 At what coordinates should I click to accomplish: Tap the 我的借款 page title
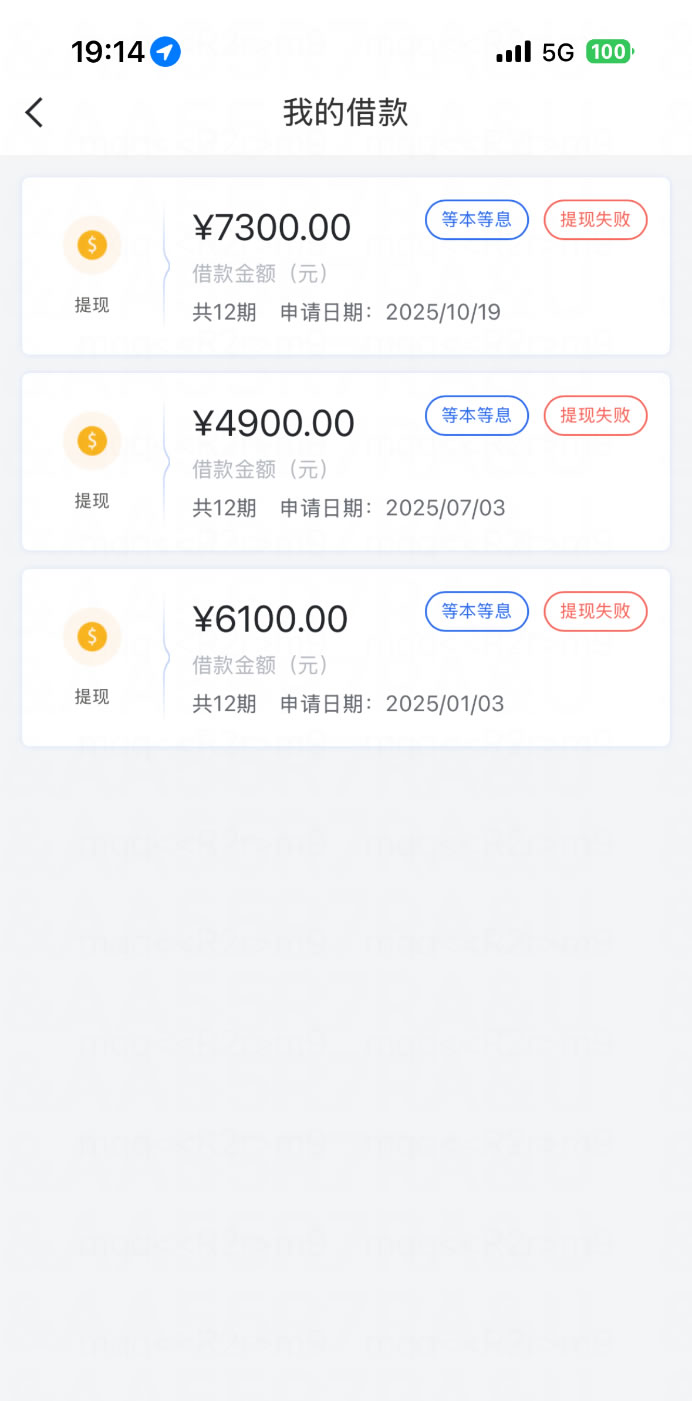click(346, 112)
